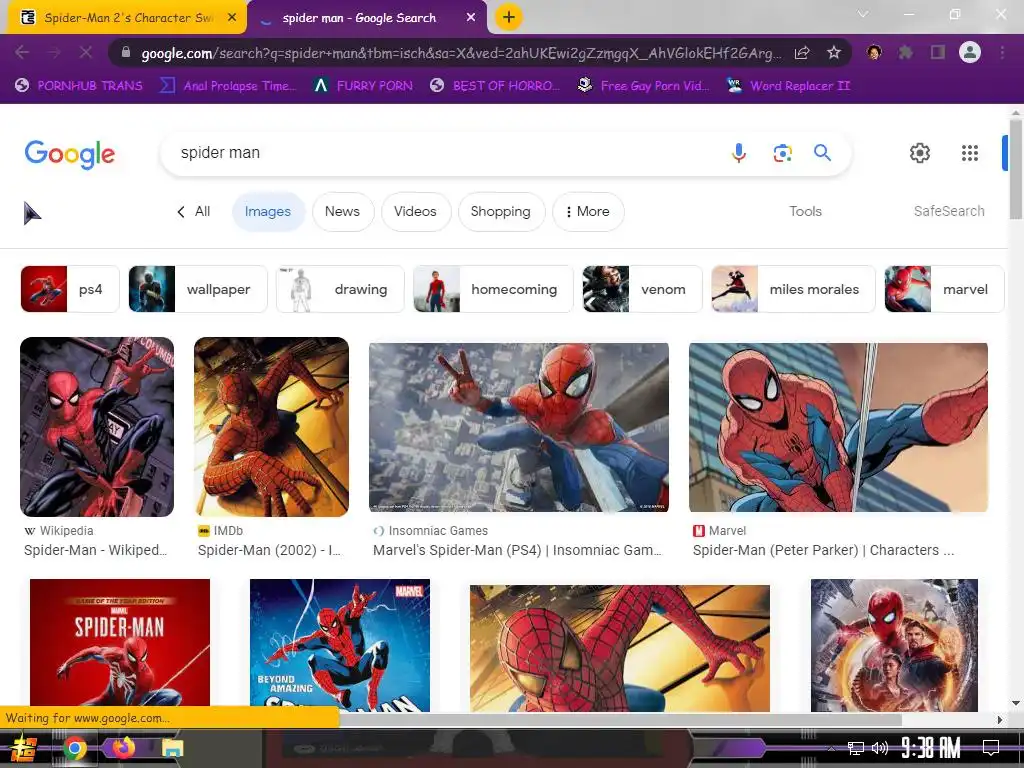Click the address bar URL
Screen dimensions: 1024x768
click(x=460, y=53)
